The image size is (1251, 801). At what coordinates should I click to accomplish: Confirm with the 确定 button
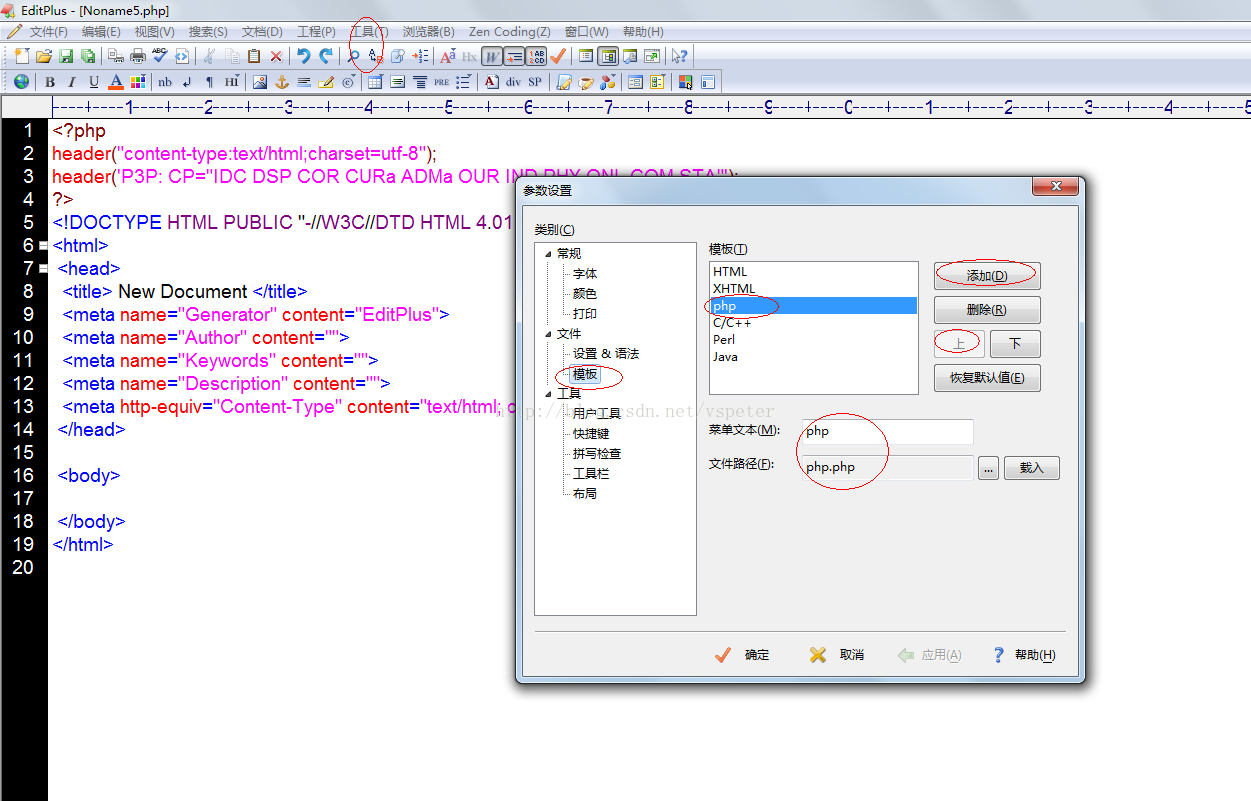point(743,655)
